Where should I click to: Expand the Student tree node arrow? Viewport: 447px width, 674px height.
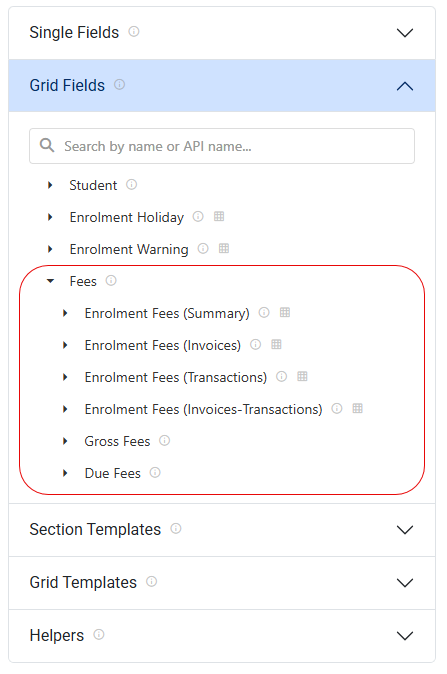coord(50,185)
